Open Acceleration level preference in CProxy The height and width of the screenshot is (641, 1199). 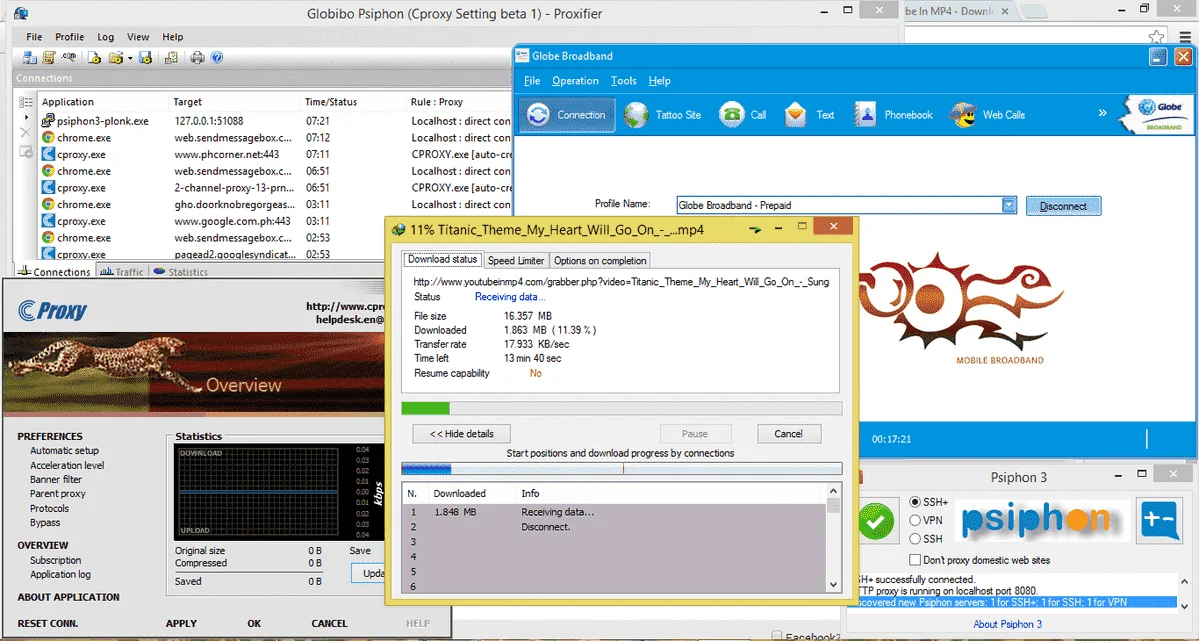point(67,465)
